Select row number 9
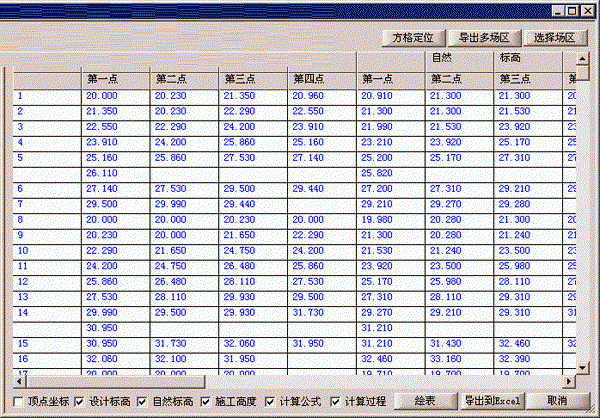This screenshot has width=600, height=418. [x=47, y=235]
